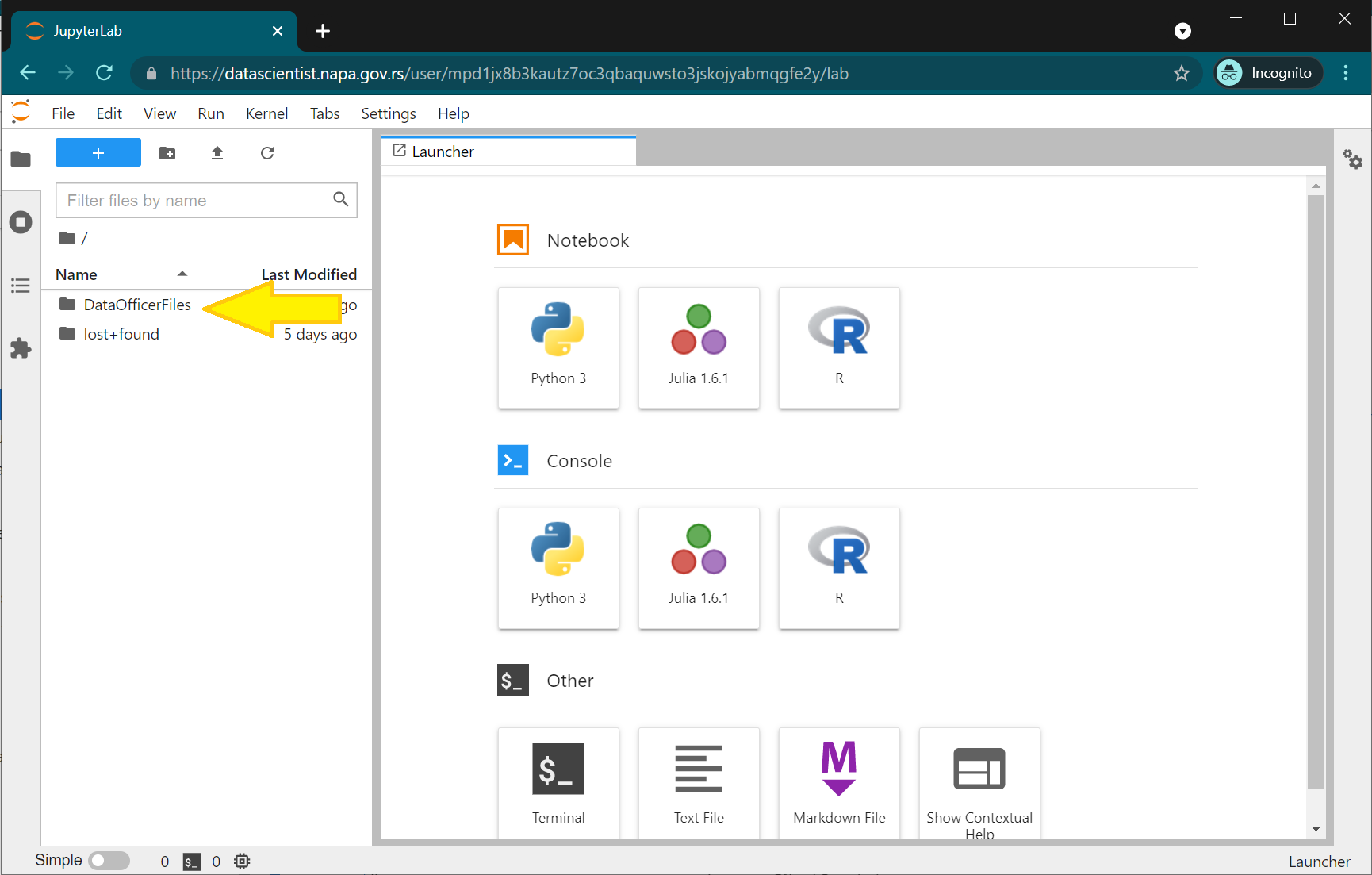Open the DataOfficerFiles folder
The image size is (1372, 875).
coord(136,305)
